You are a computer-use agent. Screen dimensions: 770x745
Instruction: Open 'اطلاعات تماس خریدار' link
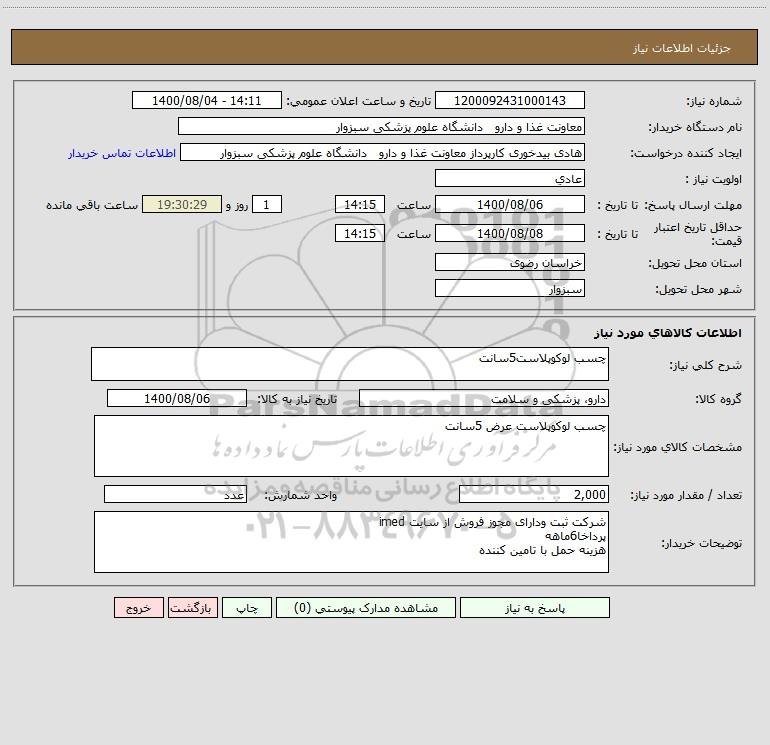[122, 153]
